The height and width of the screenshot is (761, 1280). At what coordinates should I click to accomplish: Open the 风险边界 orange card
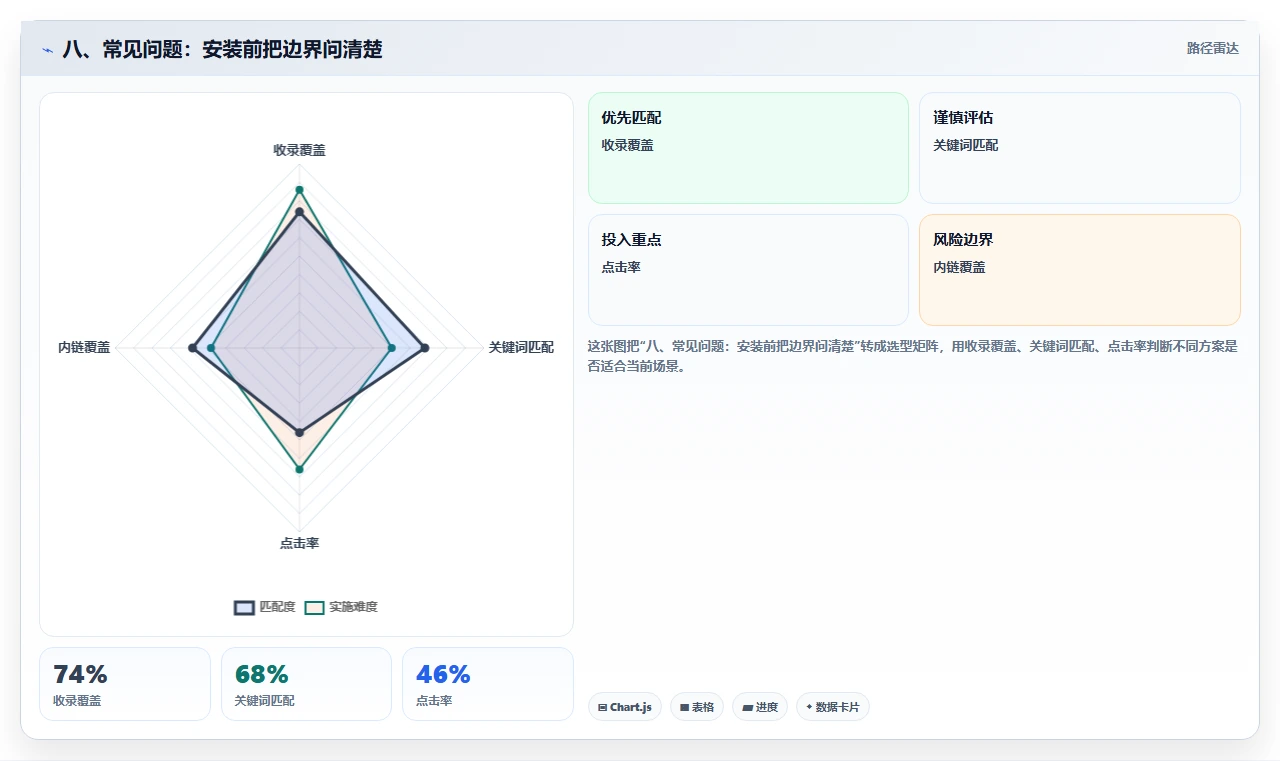click(1080, 270)
